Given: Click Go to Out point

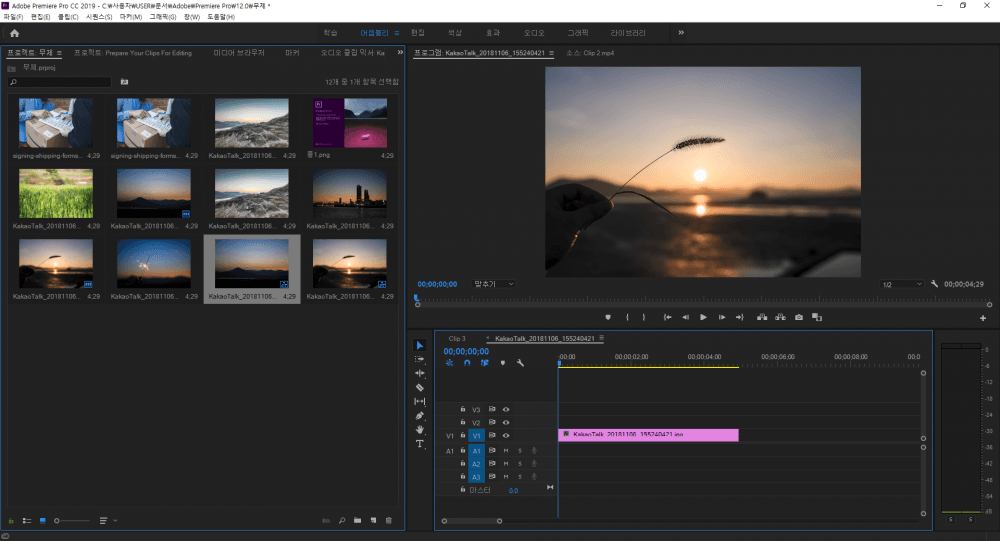Looking at the screenshot, I should (740, 317).
